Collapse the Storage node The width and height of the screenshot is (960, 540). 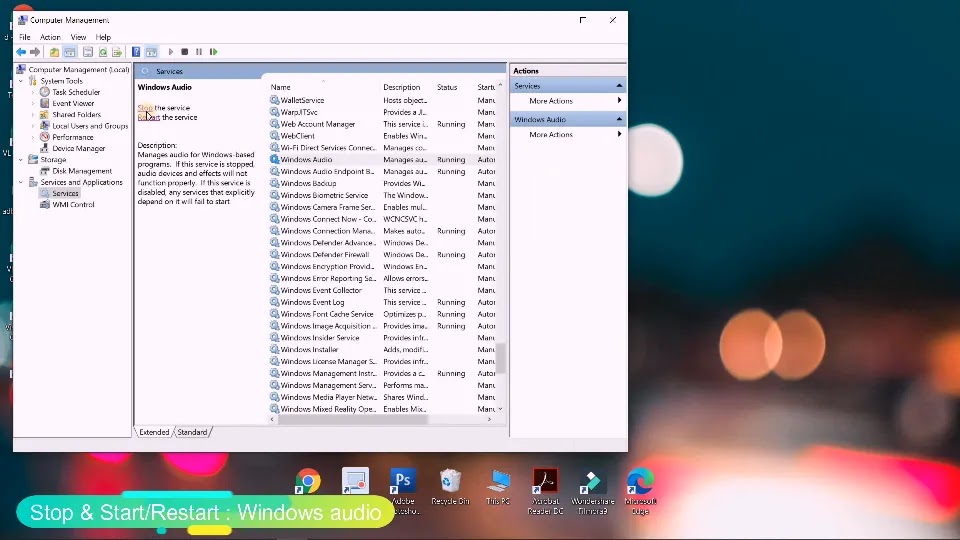[21, 160]
